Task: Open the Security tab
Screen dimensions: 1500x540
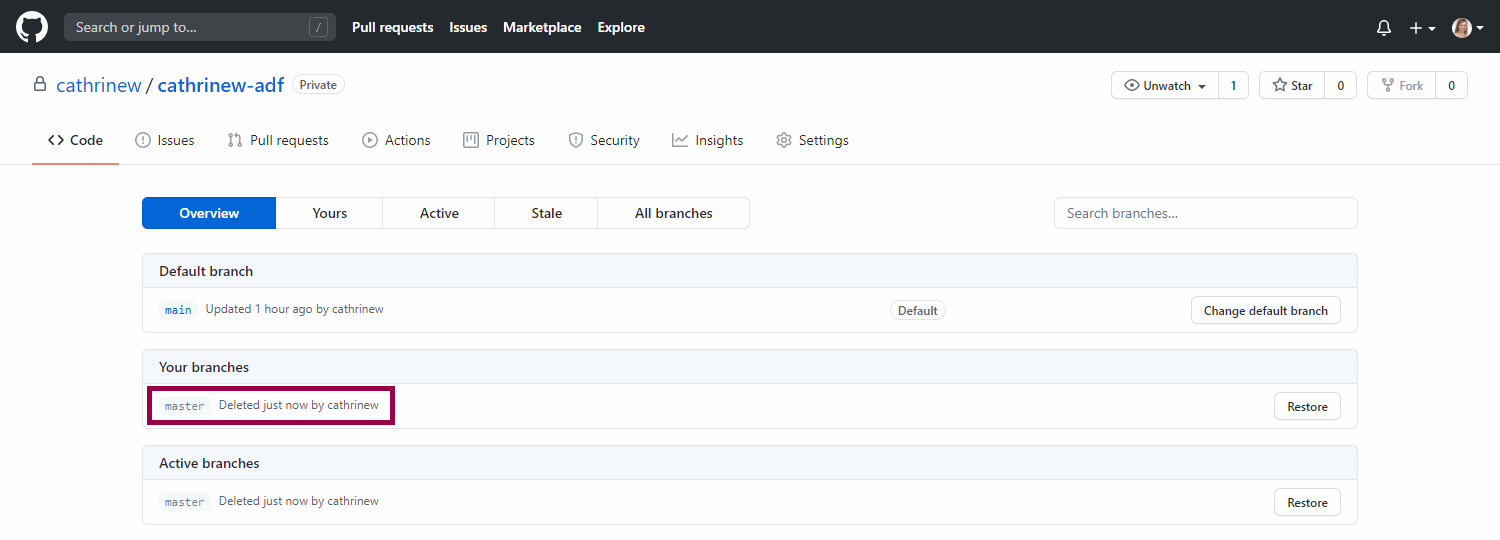Action: tap(604, 140)
